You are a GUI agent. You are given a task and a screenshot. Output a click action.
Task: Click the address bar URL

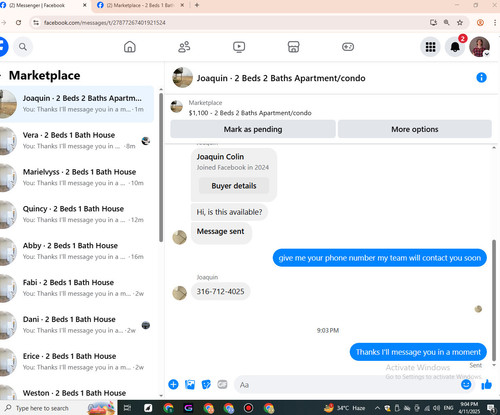pyautogui.click(x=105, y=23)
